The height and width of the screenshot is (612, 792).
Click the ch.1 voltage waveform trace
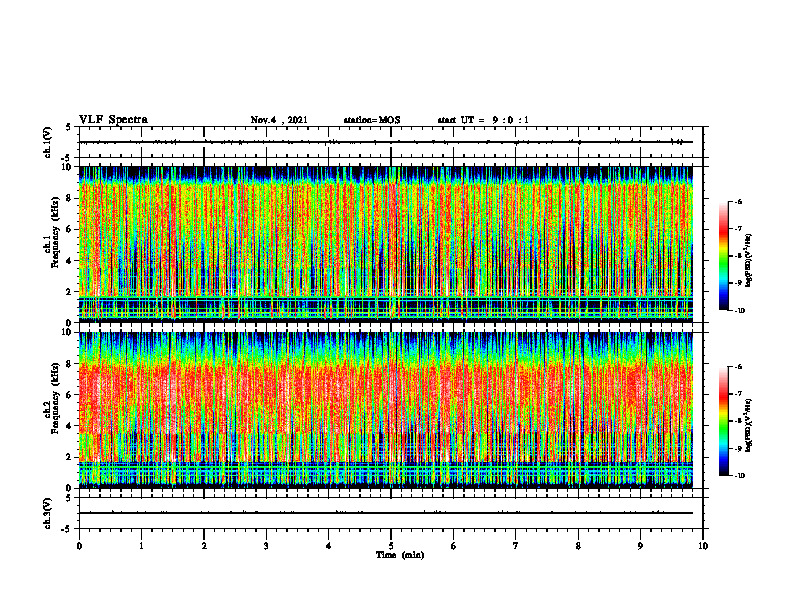(x=386, y=142)
